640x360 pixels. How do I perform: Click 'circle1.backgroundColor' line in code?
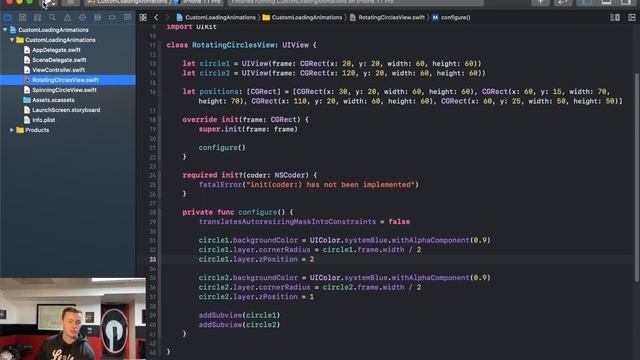(344, 240)
